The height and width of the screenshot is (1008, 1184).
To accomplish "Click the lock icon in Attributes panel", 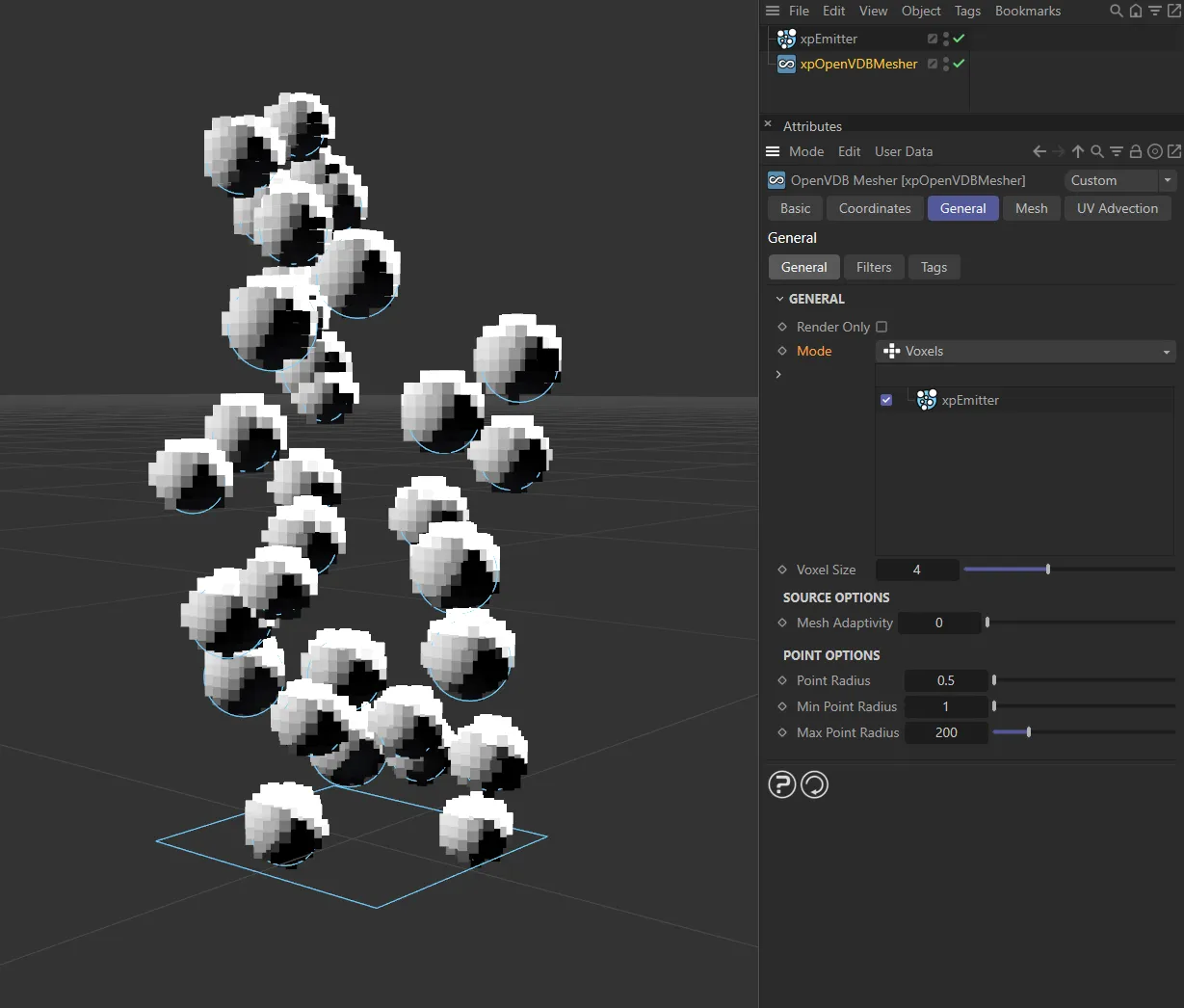I will (1137, 151).
